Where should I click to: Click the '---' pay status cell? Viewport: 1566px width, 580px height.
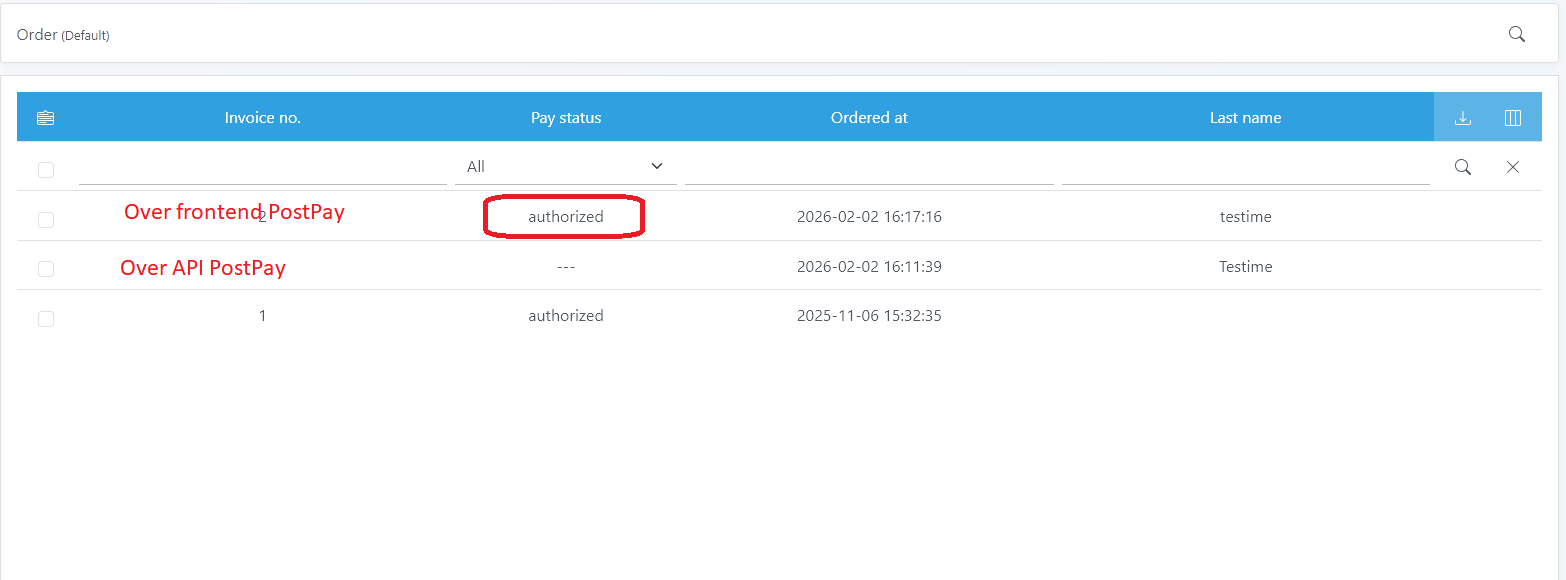tap(565, 267)
